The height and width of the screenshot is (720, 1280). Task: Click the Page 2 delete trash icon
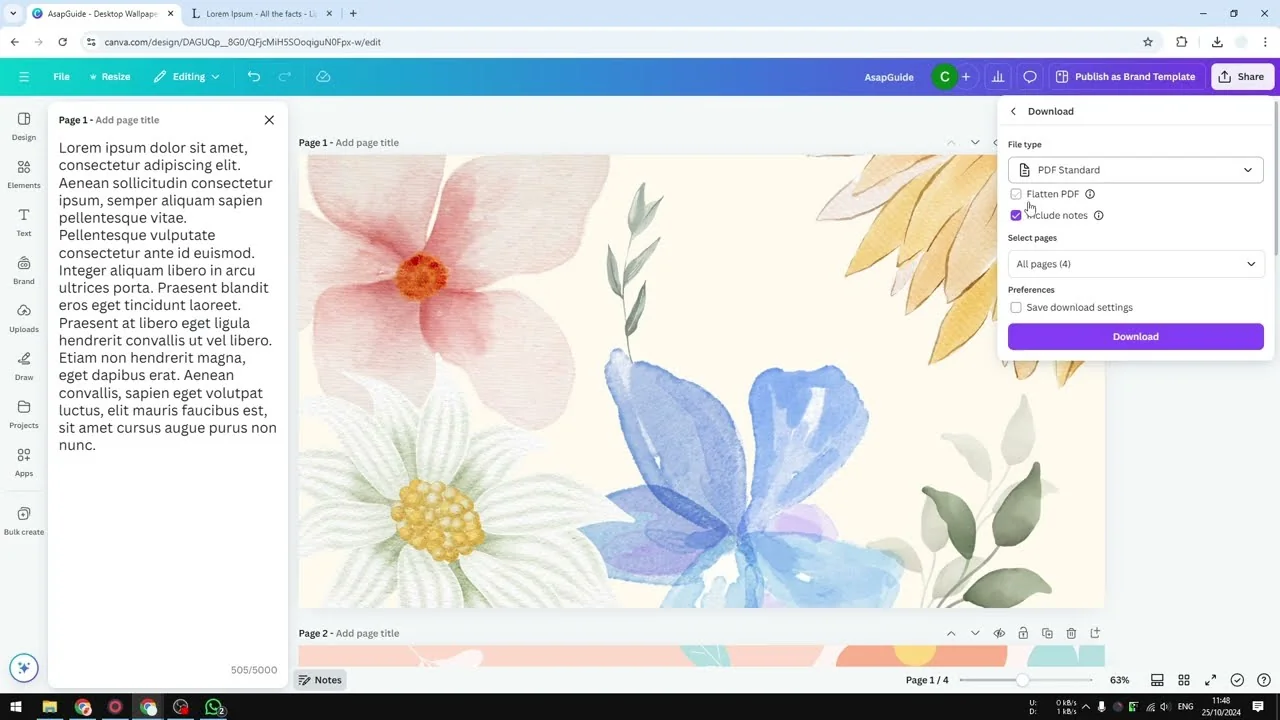point(1071,633)
